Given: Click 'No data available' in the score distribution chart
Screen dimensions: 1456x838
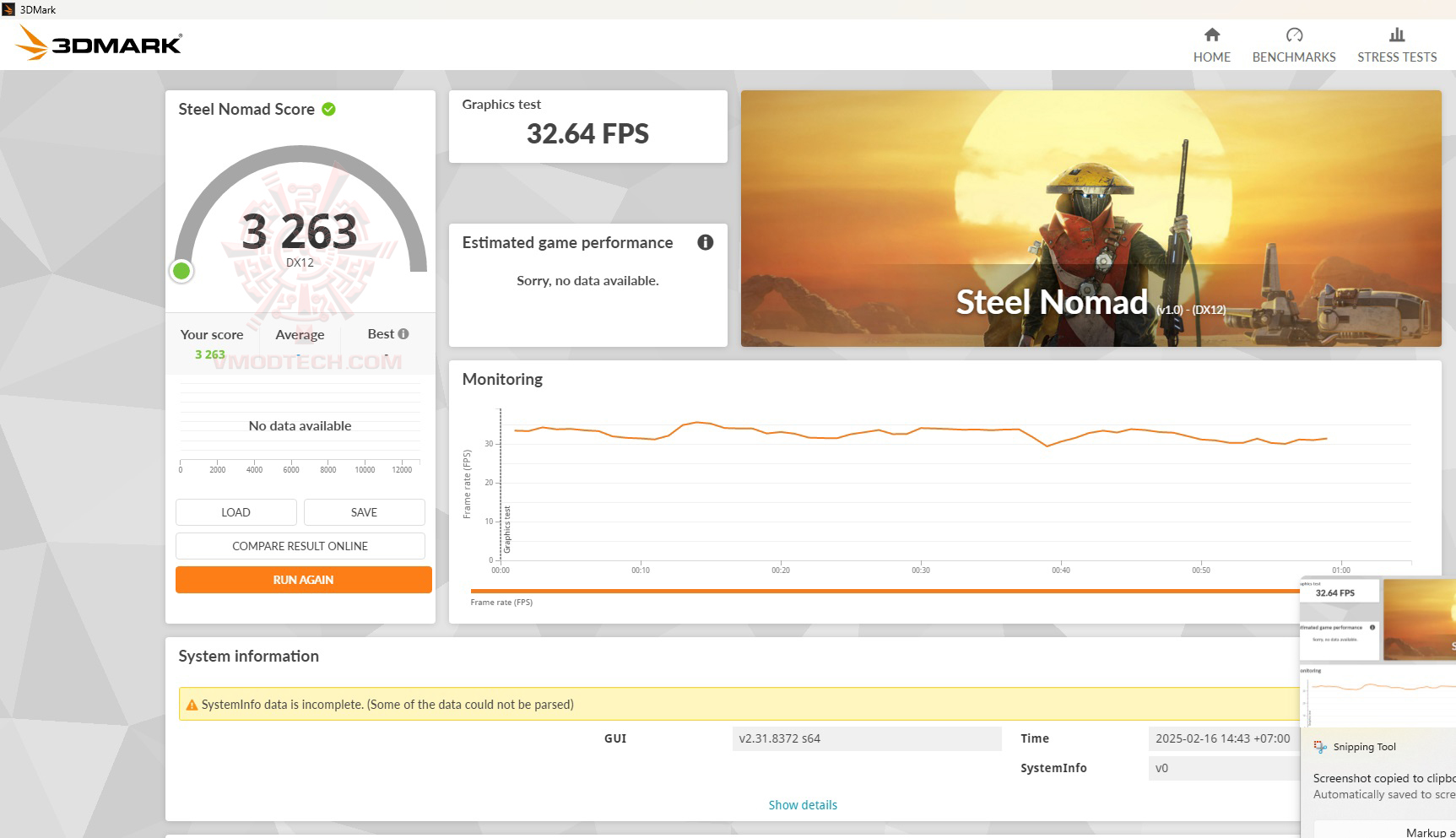Looking at the screenshot, I should click(300, 426).
